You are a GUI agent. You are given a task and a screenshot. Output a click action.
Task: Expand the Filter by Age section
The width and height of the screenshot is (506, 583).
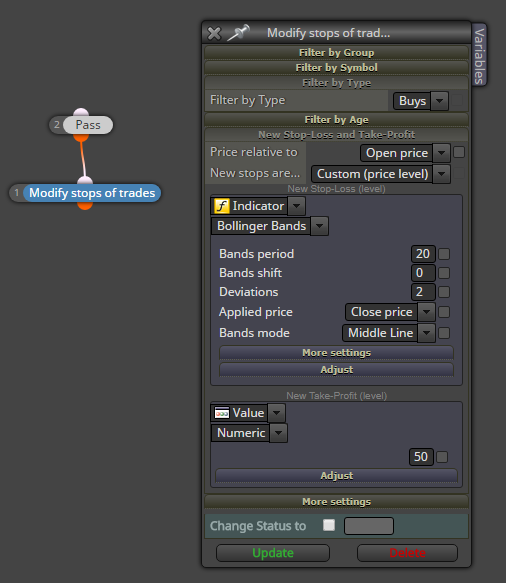[336, 119]
